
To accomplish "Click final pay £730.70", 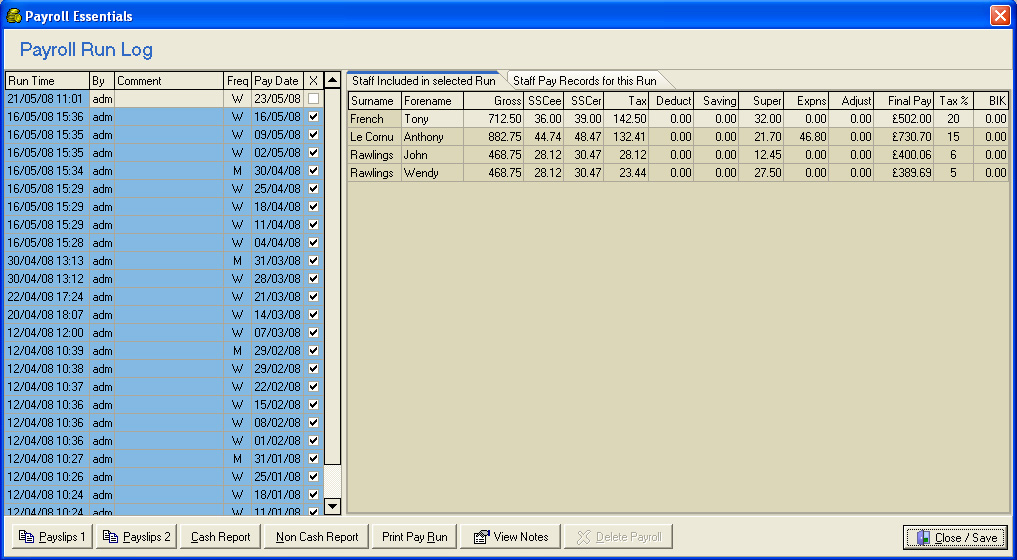I will 903,137.
